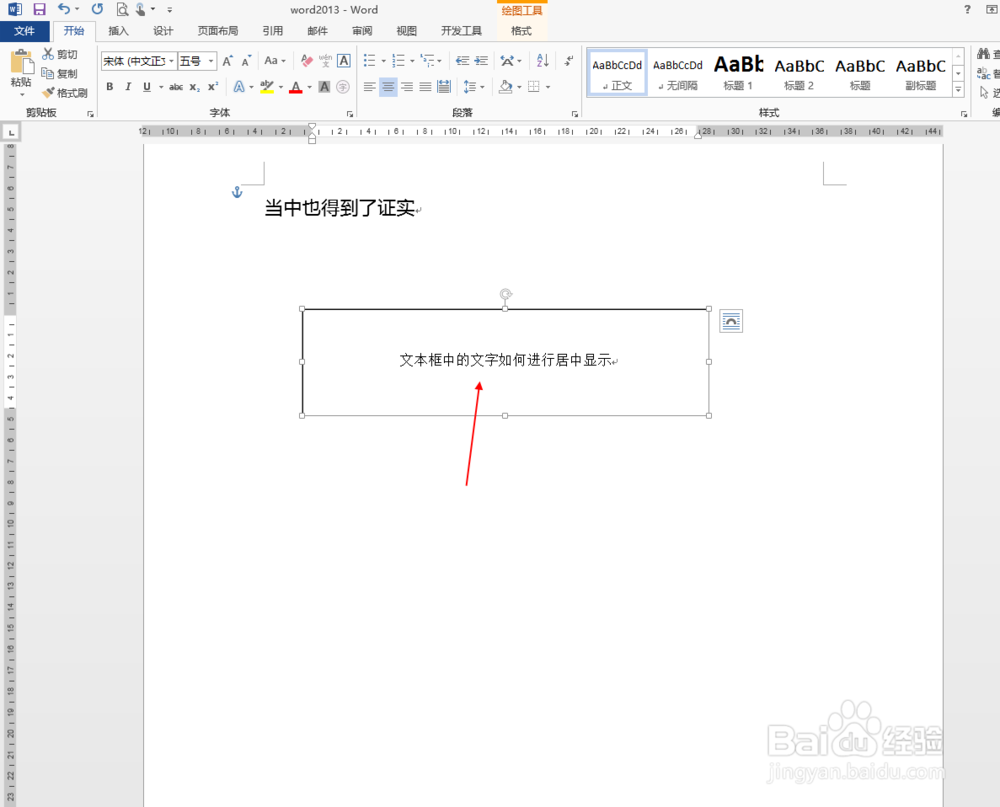
Task: Switch to the References (引用) tab
Action: (x=272, y=31)
